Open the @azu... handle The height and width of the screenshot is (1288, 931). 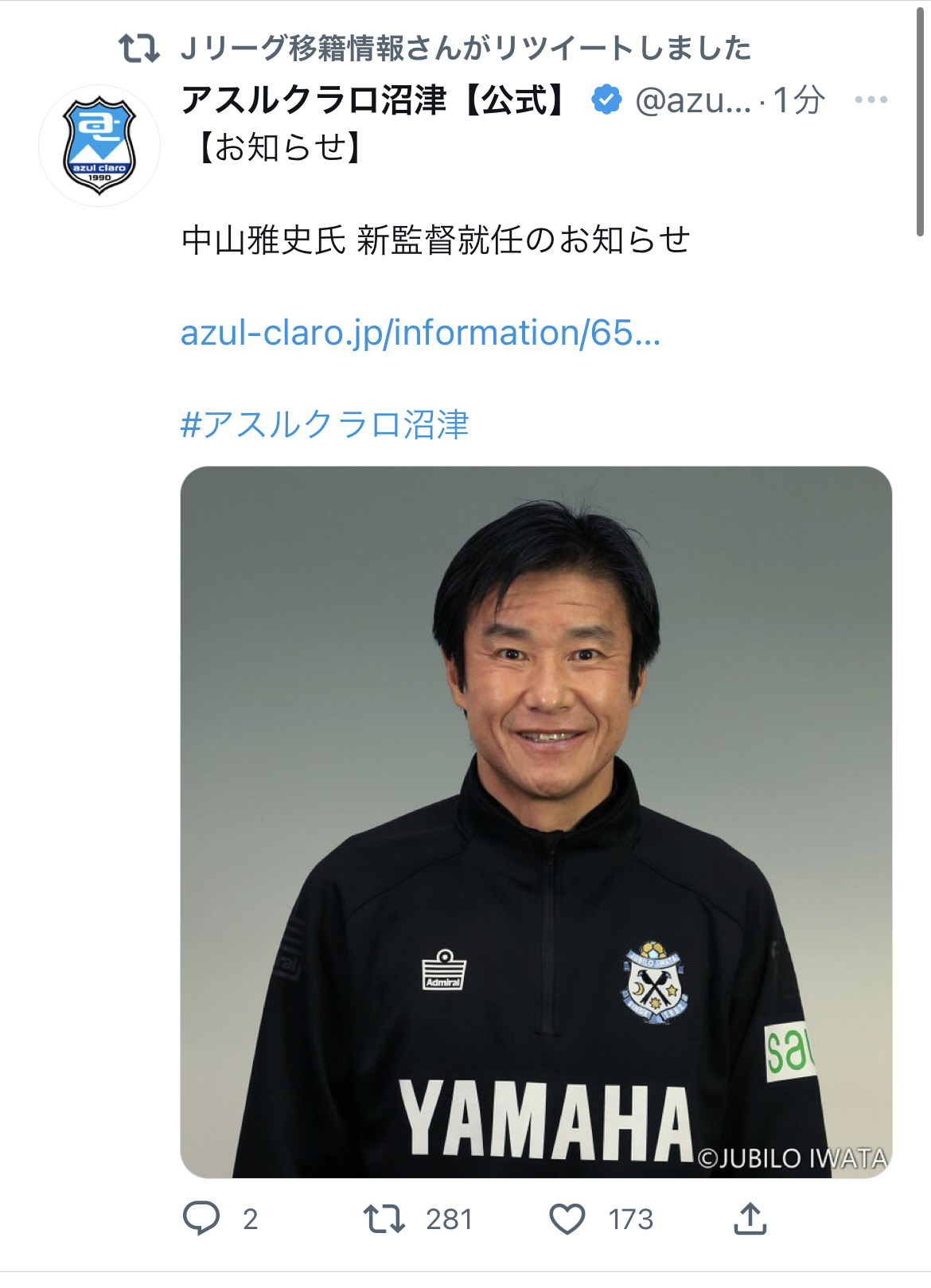pyautogui.click(x=693, y=100)
